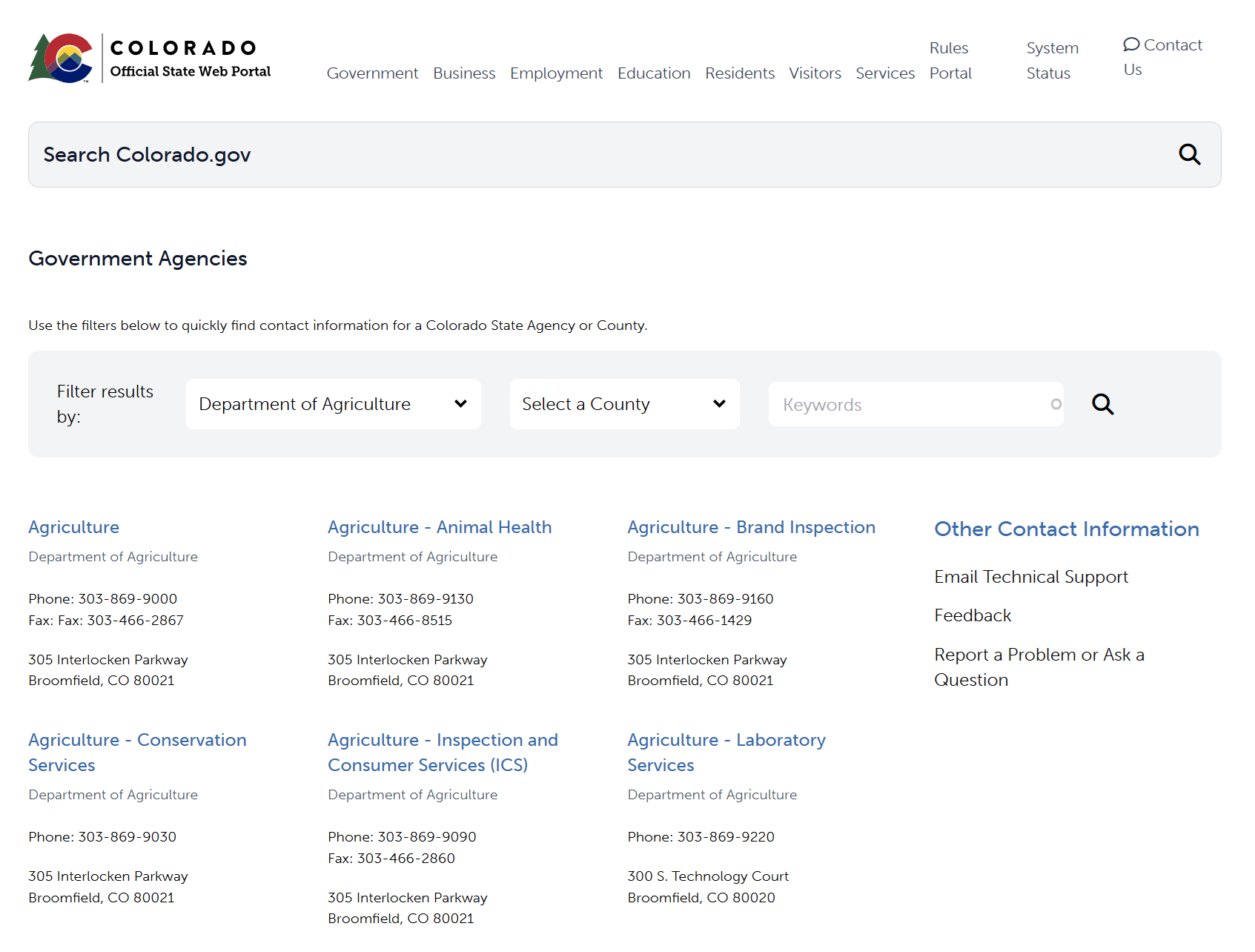Click the magnifier icon in the Colorado.gov search bar
1255x952 pixels.
tap(1189, 154)
